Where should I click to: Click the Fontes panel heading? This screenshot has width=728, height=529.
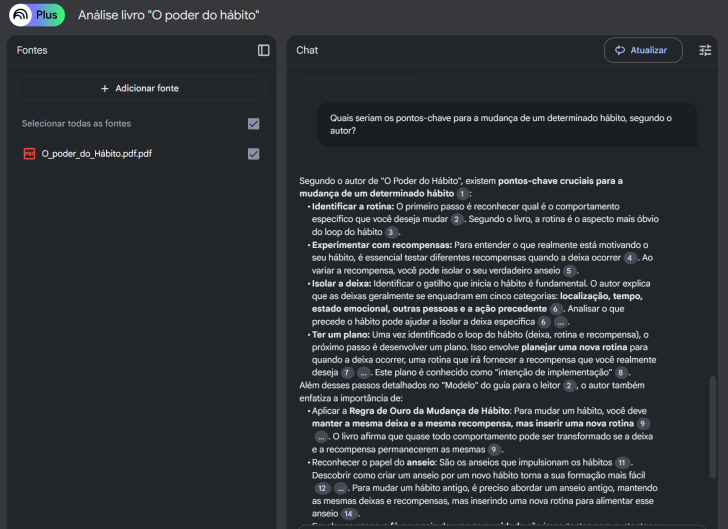[x=32, y=50]
